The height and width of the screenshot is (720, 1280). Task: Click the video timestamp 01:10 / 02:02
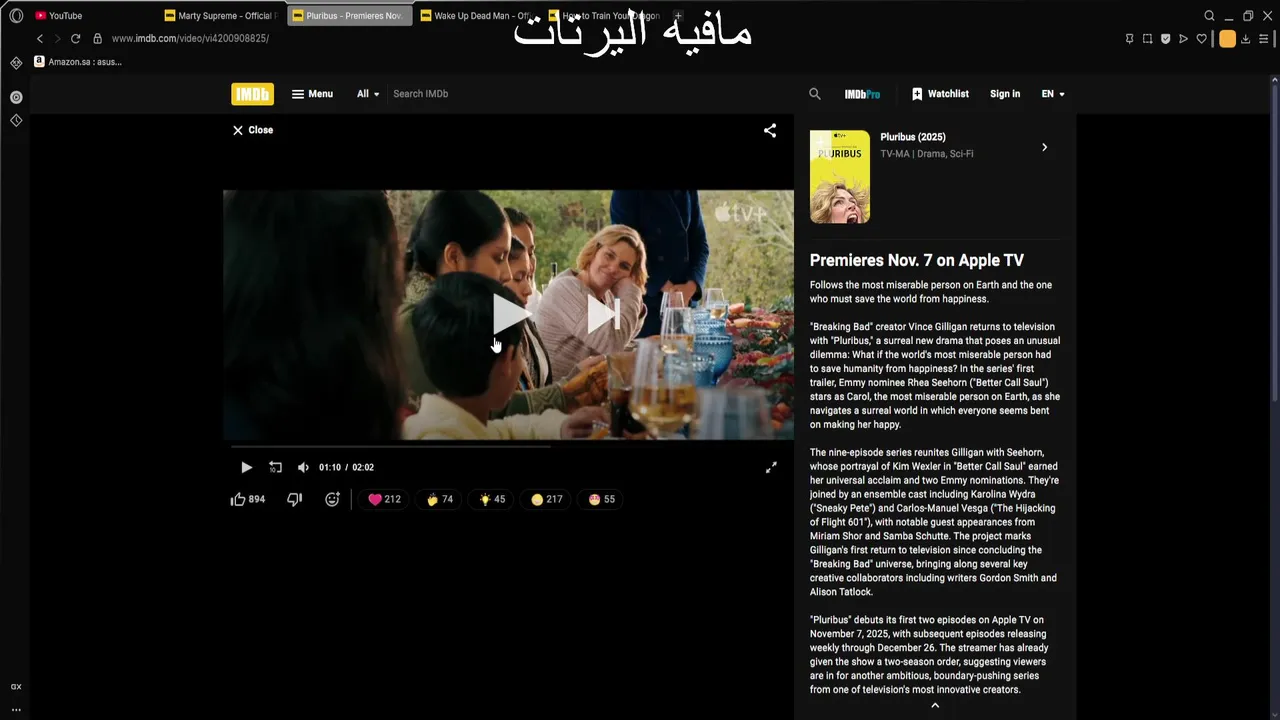346,467
